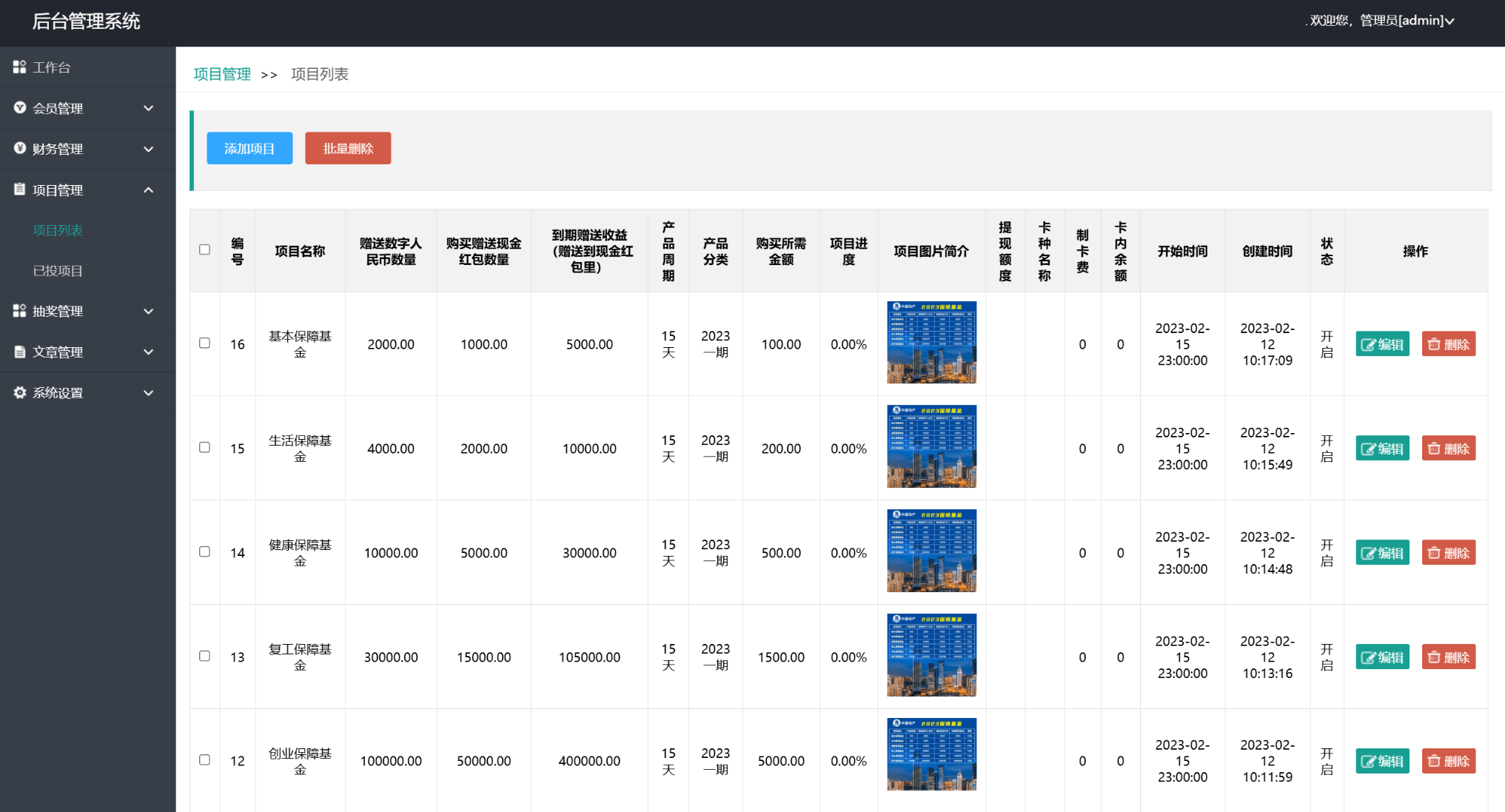The height and width of the screenshot is (812, 1505).
Task: Collapse the 项目管理 menu chevron
Action: [149, 190]
